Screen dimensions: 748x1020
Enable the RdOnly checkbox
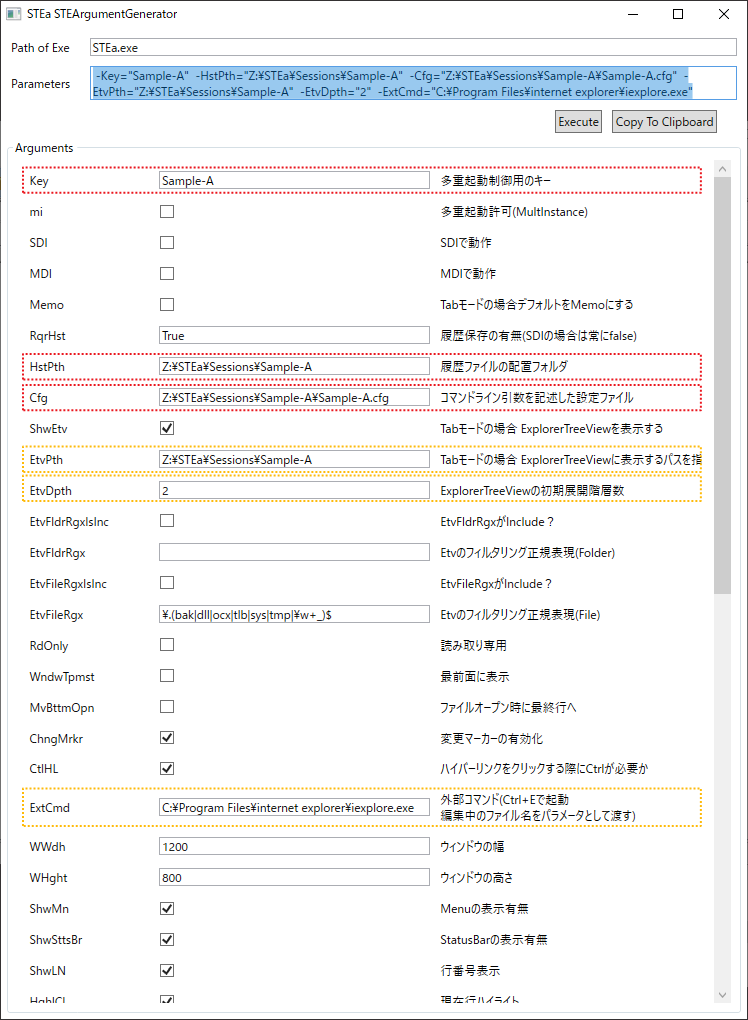[167, 645]
